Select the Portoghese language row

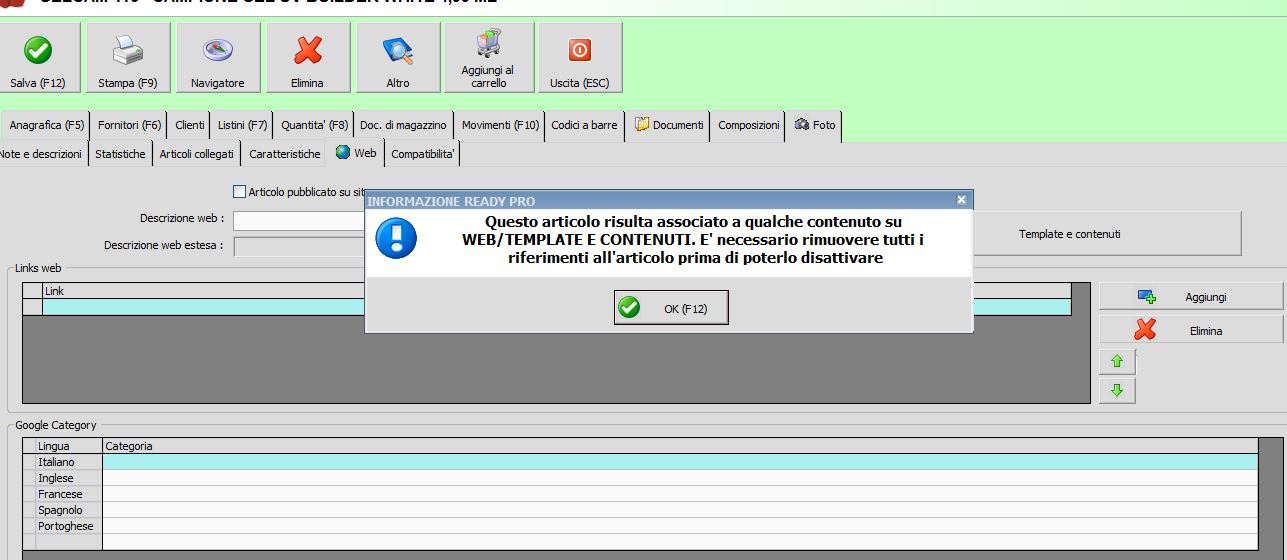(x=640, y=526)
